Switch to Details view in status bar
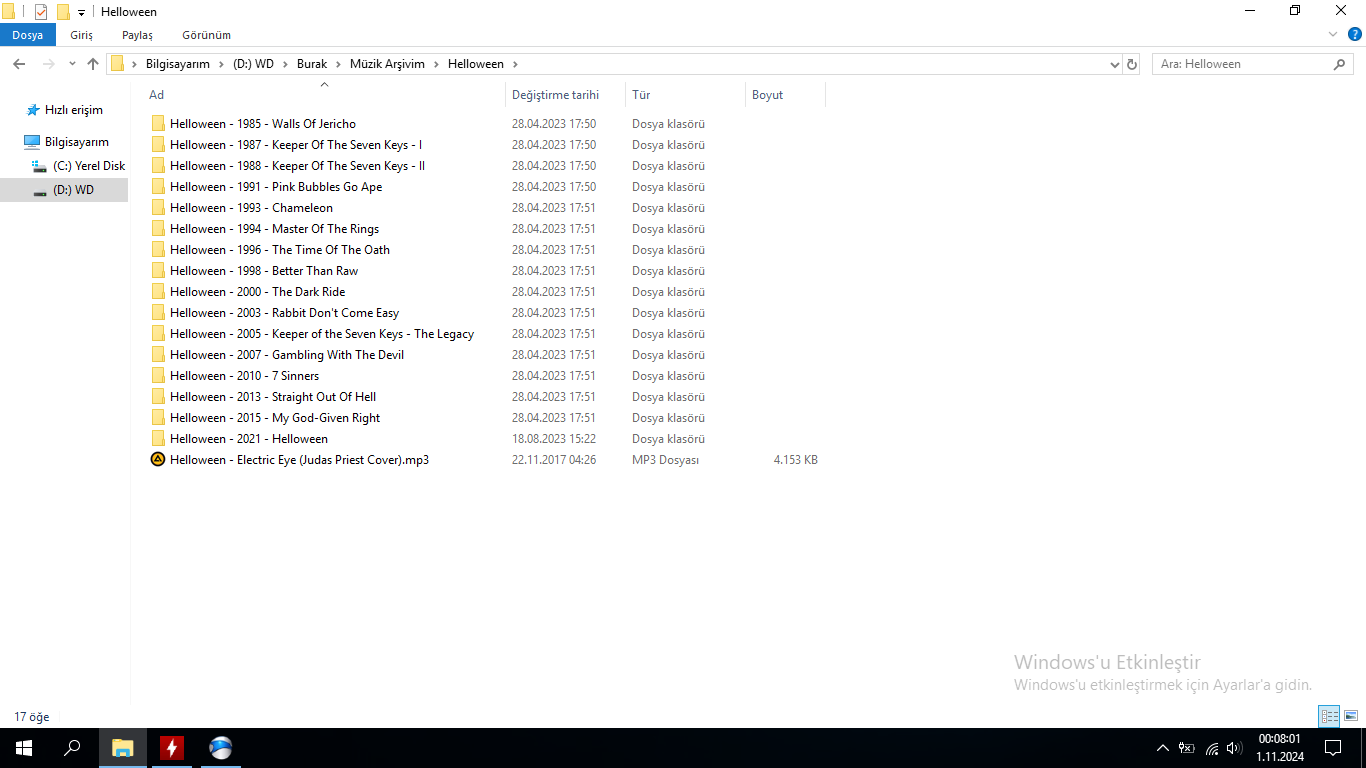Screen dimensions: 1366x768 click(1329, 716)
